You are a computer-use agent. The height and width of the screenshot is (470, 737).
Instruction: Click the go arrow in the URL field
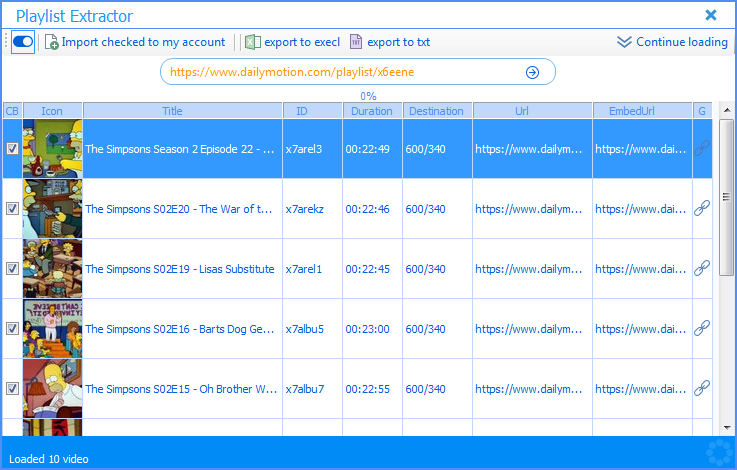tap(532, 72)
